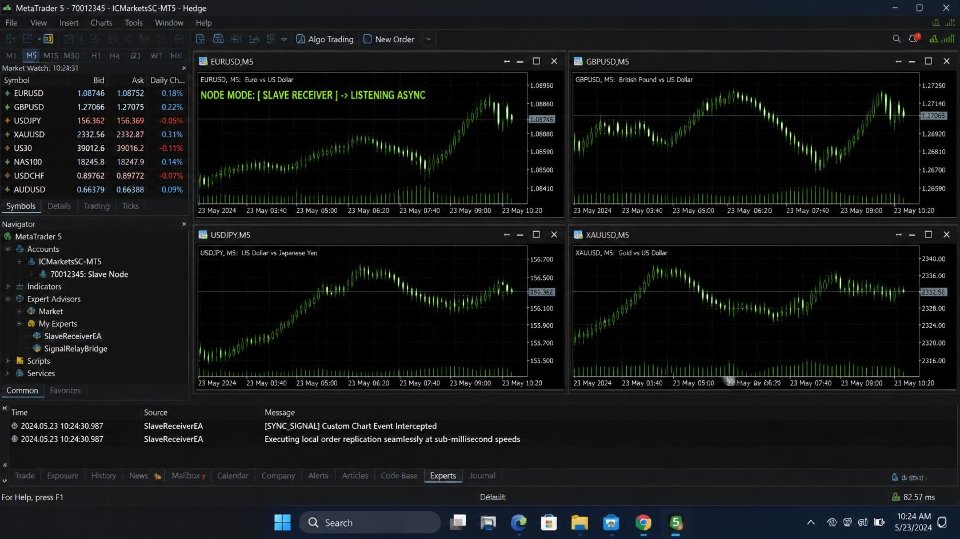Switch to the Trading tab in Market Watch
960x539 pixels.
pos(96,206)
